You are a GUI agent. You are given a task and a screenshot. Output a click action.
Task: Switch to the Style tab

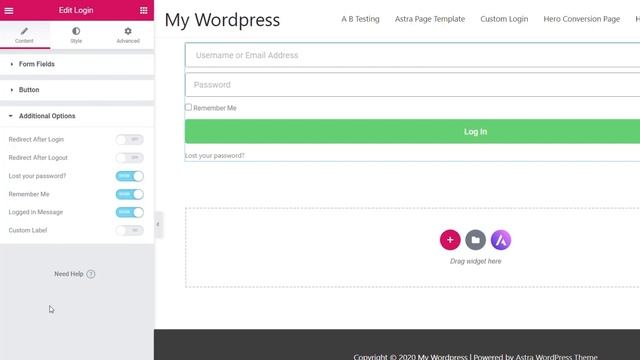76,35
